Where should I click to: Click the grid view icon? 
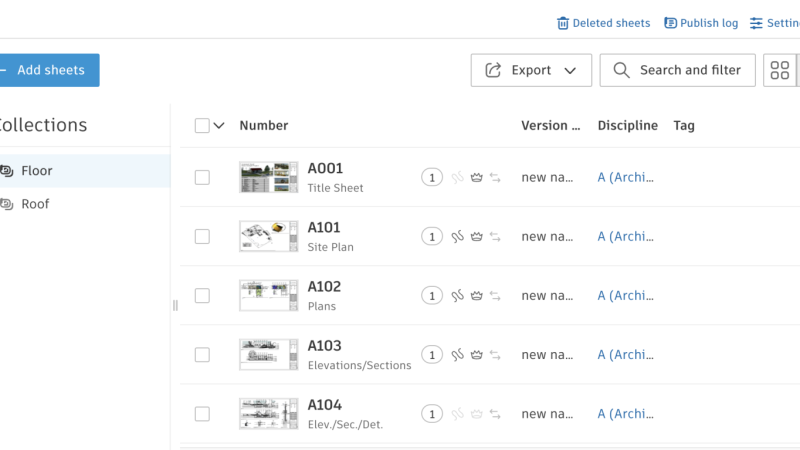tap(780, 70)
